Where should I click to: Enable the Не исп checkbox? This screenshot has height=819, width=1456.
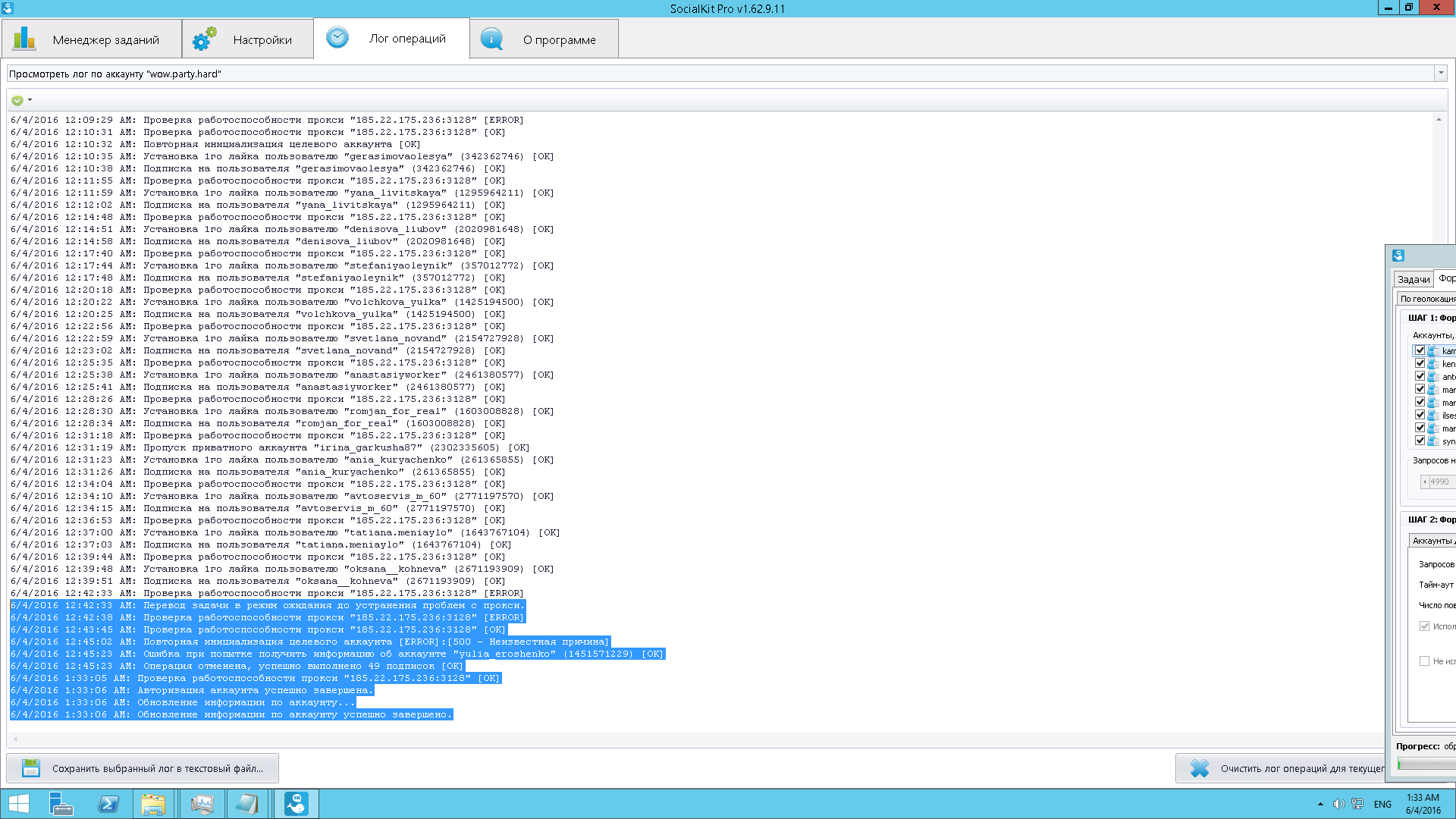[x=1424, y=661]
